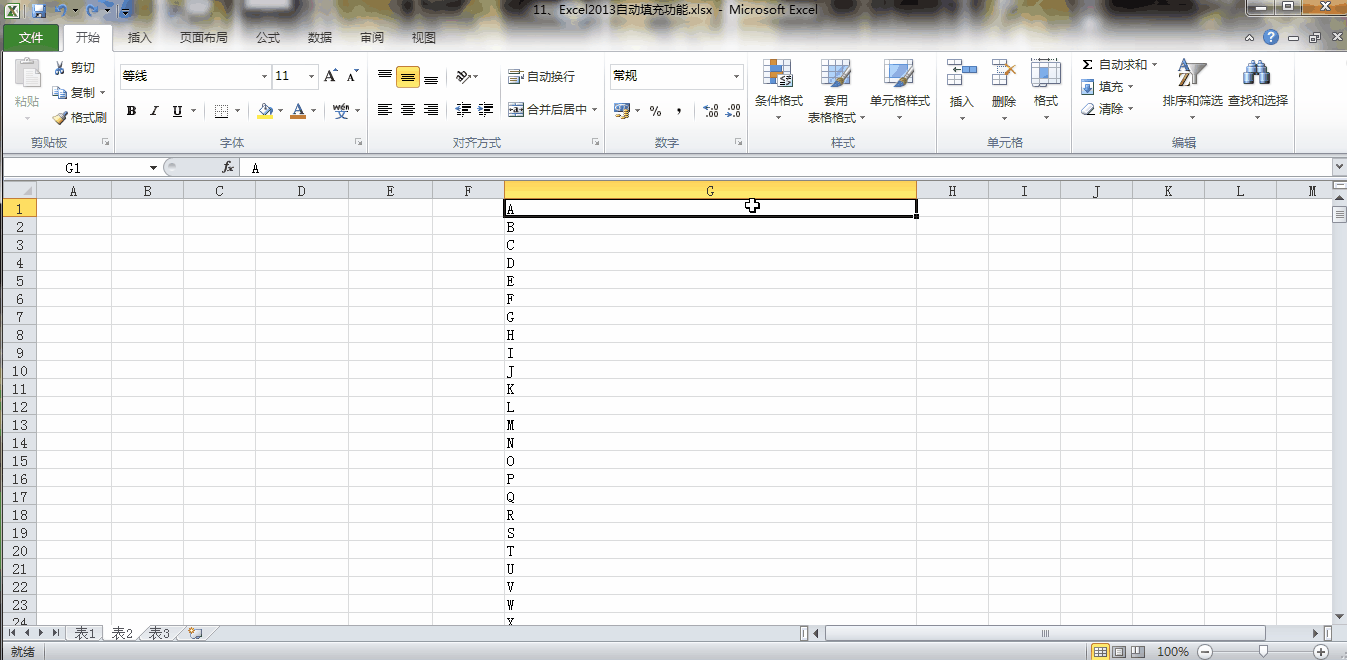Image resolution: width=1347 pixels, height=660 pixels.
Task: Click Delete cells (删除)
Action: click(1003, 90)
